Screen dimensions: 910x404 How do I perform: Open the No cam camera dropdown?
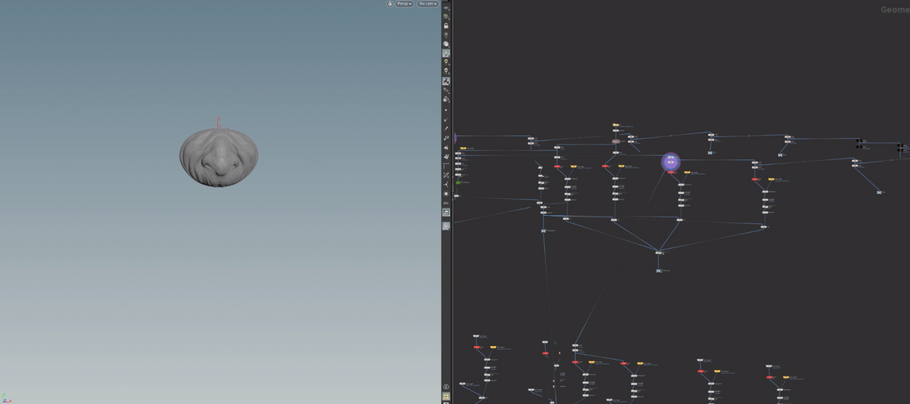pyautogui.click(x=428, y=3)
